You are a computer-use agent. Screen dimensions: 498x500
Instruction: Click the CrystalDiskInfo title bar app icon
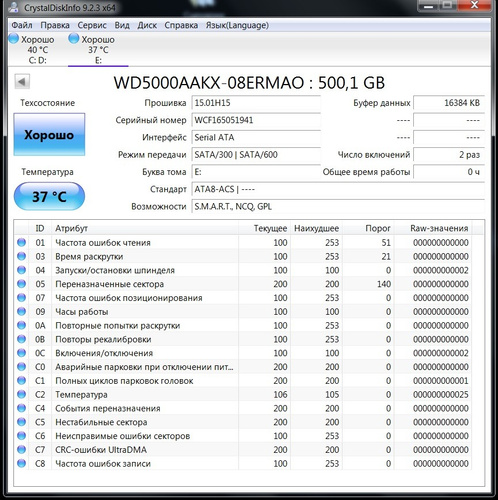pyautogui.click(x=13, y=7)
